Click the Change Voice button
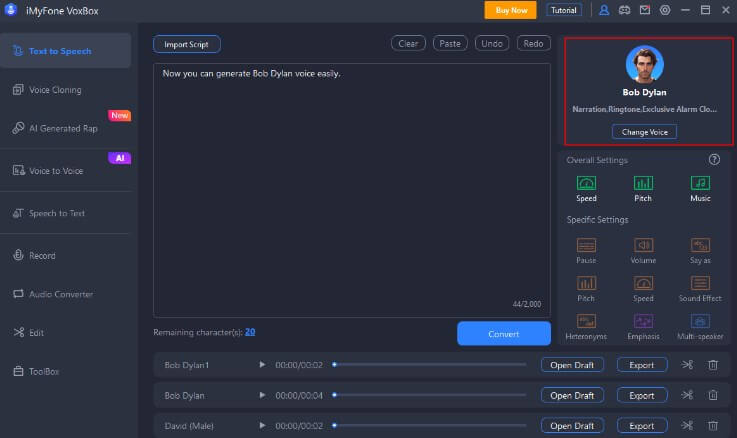 (x=644, y=132)
